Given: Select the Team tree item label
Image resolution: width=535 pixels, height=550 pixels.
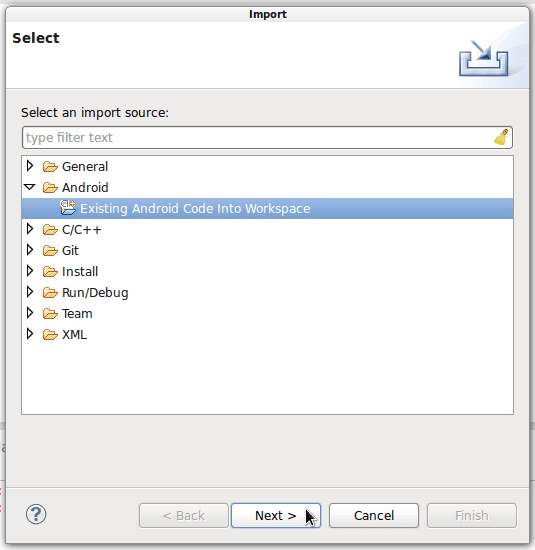Looking at the screenshot, I should (77, 314).
